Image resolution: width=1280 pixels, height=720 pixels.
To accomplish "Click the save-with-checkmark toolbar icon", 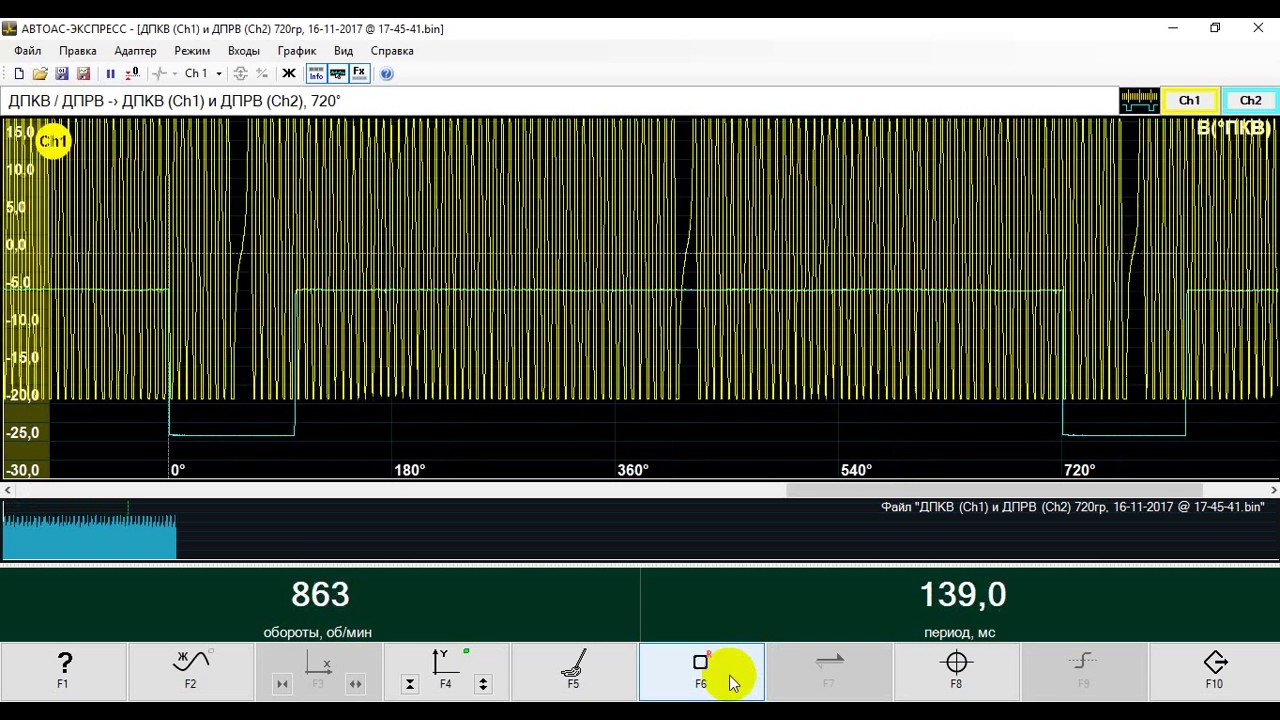I will click(x=84, y=74).
